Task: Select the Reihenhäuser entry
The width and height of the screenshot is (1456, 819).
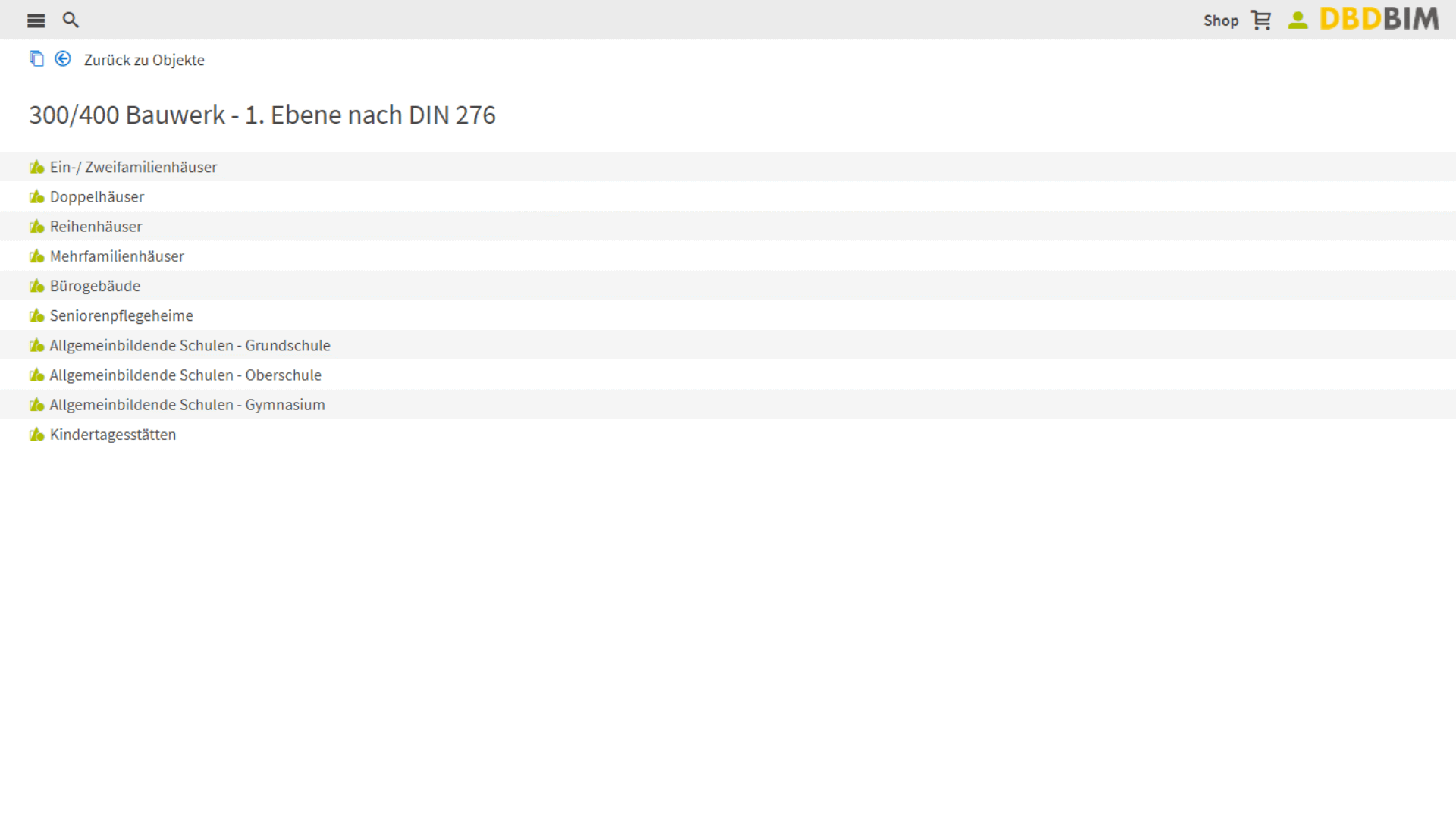Action: click(96, 227)
